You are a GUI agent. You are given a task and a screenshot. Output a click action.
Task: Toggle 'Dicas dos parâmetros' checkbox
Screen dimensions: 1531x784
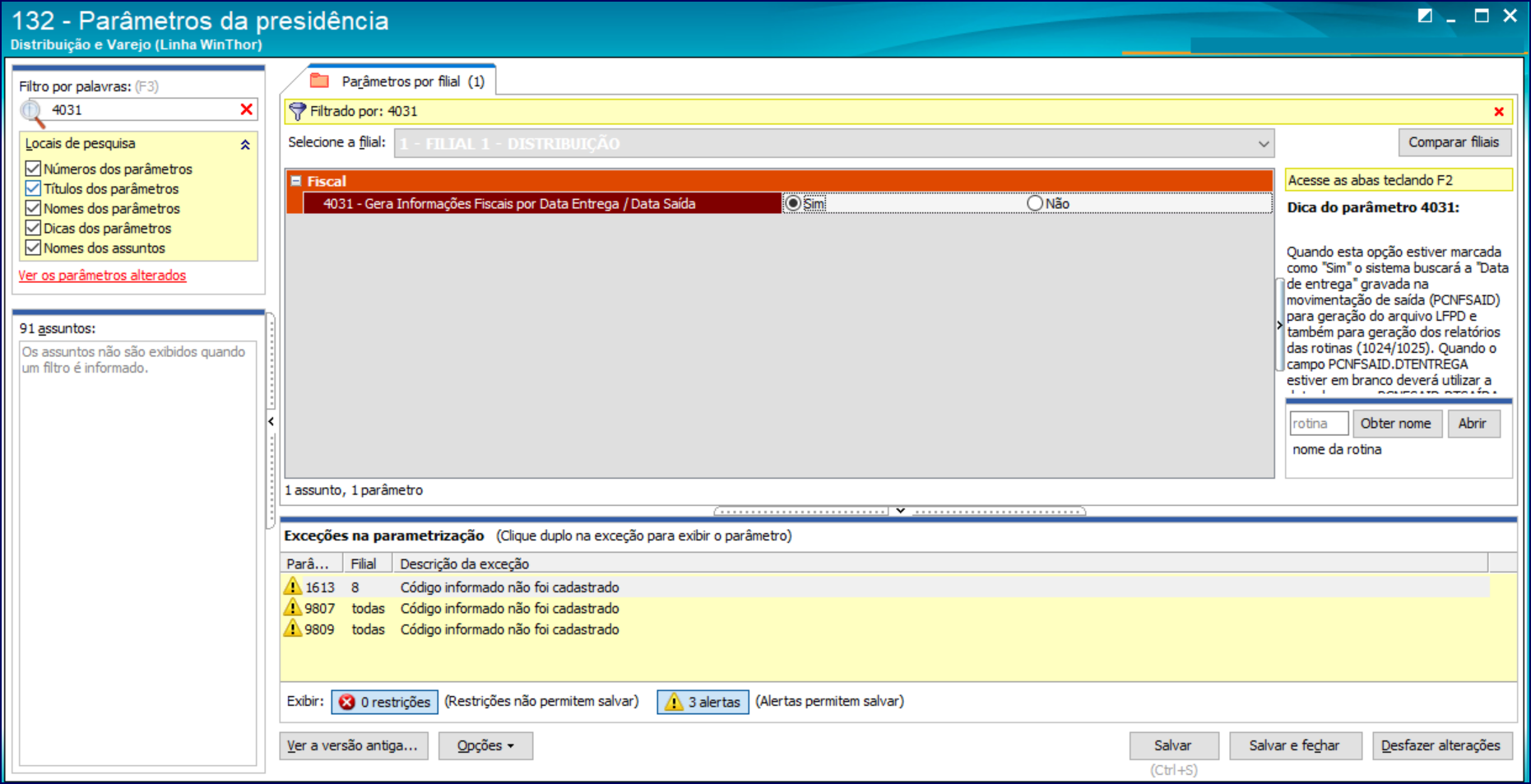tap(34, 228)
